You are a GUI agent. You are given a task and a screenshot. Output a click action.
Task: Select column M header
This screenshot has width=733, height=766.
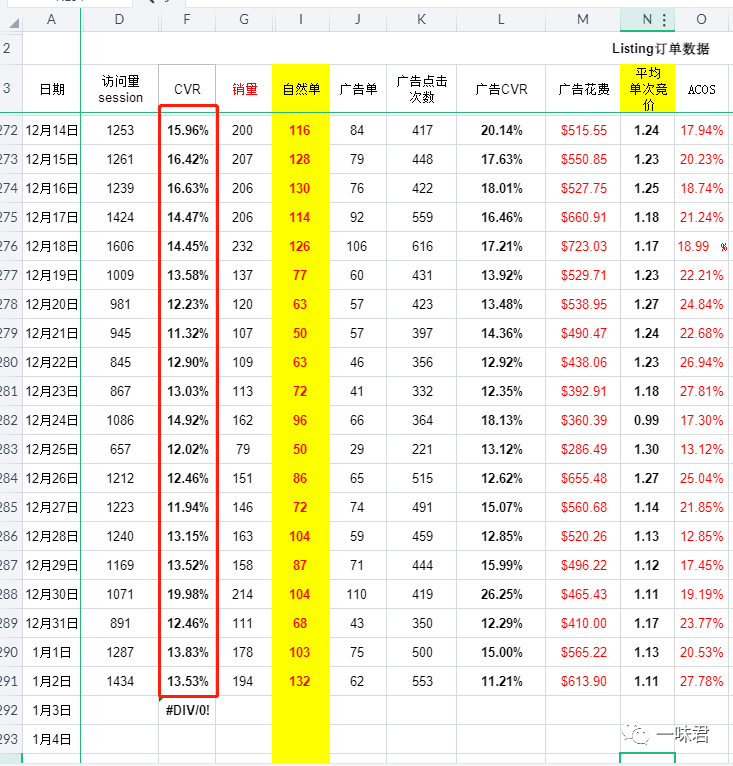(x=583, y=19)
